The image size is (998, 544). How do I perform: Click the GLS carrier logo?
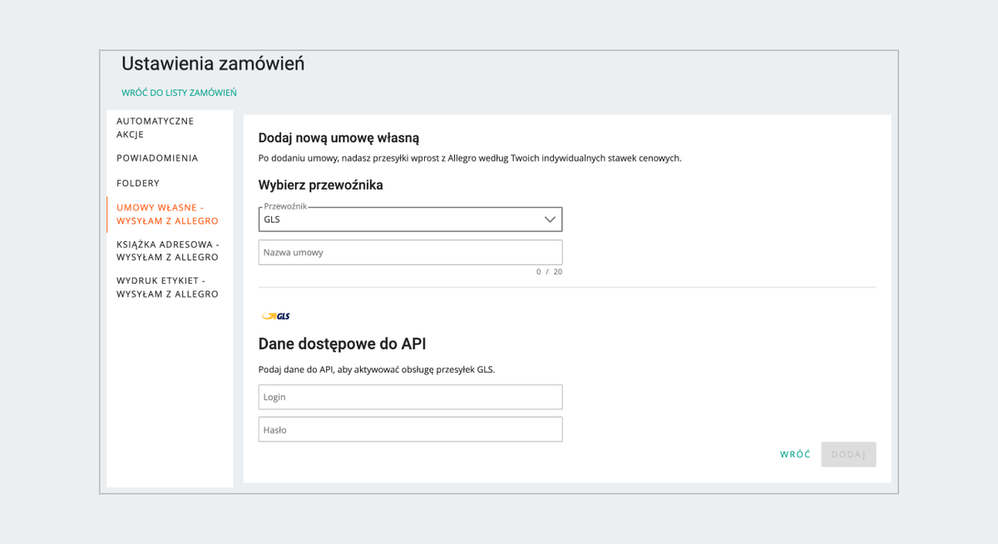(x=276, y=316)
